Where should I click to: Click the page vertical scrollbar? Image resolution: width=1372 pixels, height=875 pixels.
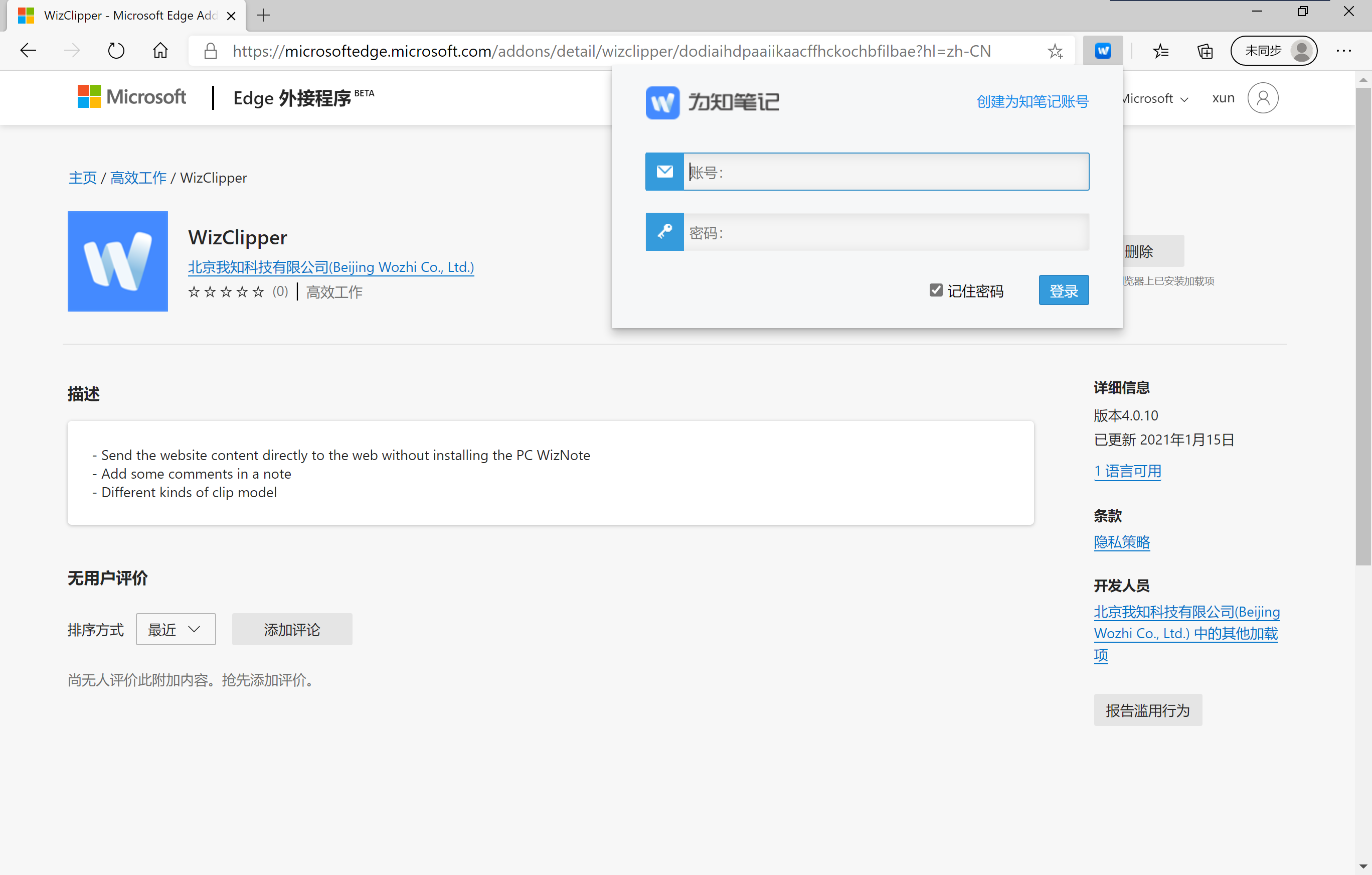click(x=1363, y=325)
